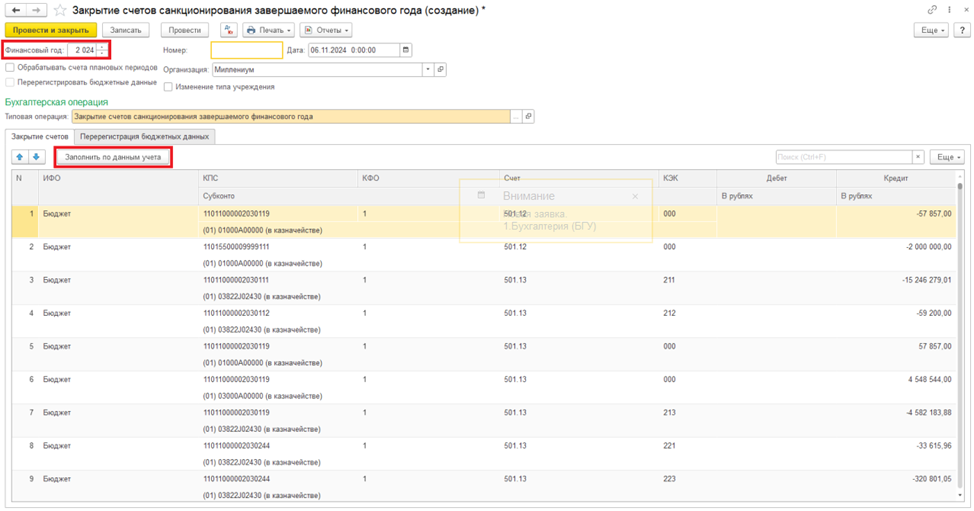Select КЭК cell 223
The width and height of the screenshot is (974, 511).
tap(688, 479)
